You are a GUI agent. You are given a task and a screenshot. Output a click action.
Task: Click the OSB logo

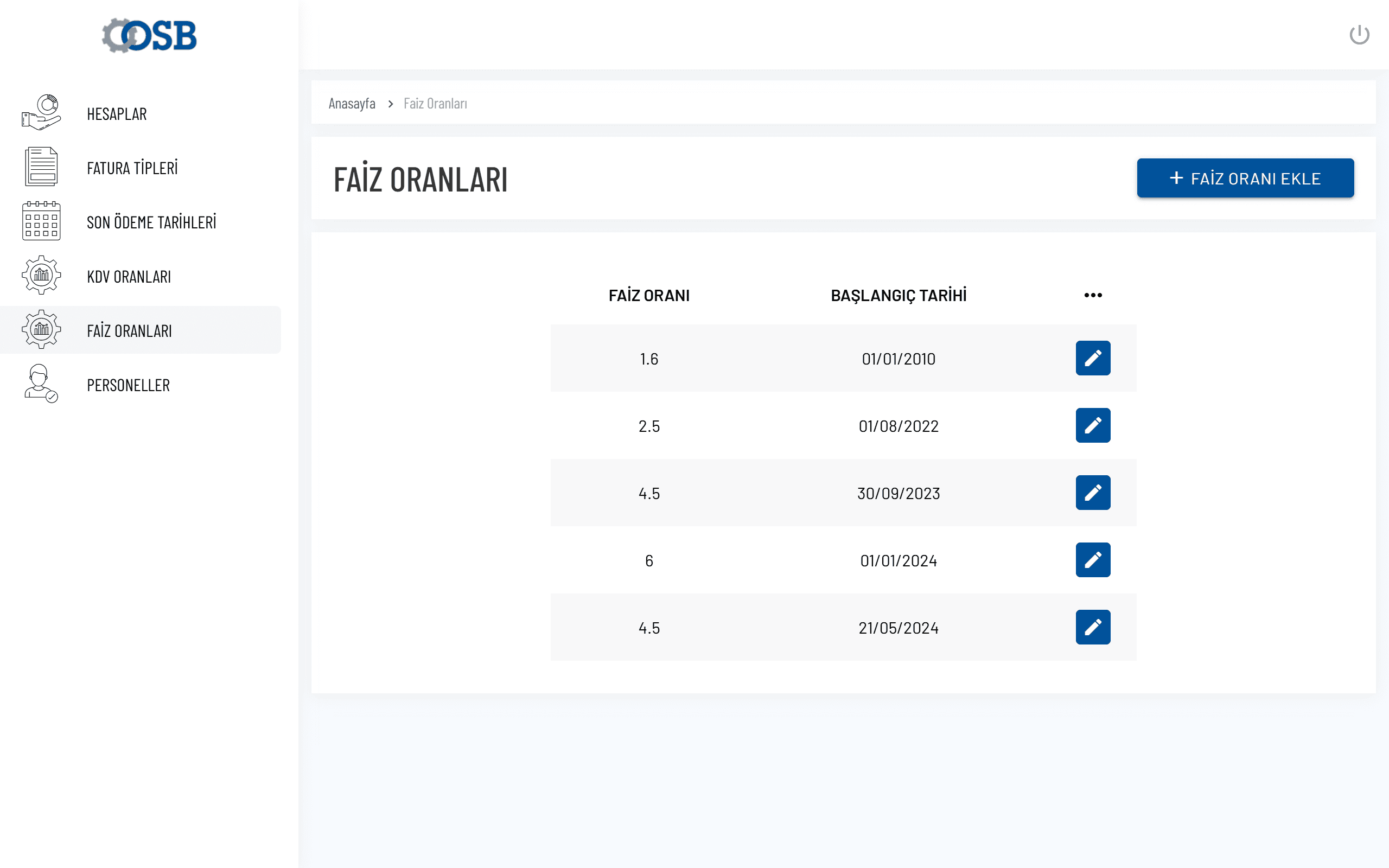pyautogui.click(x=149, y=36)
